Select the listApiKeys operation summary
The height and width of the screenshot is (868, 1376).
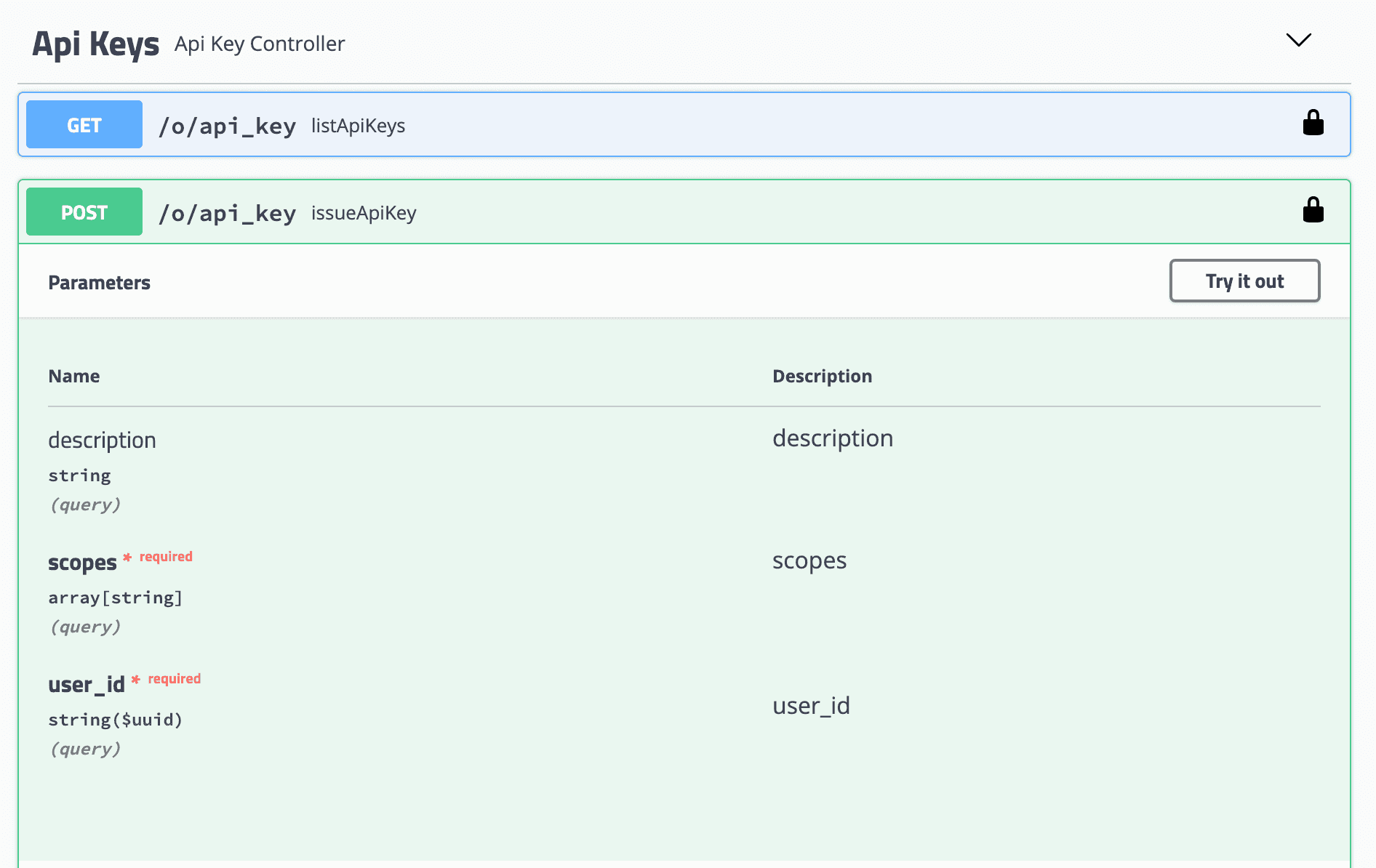[358, 126]
